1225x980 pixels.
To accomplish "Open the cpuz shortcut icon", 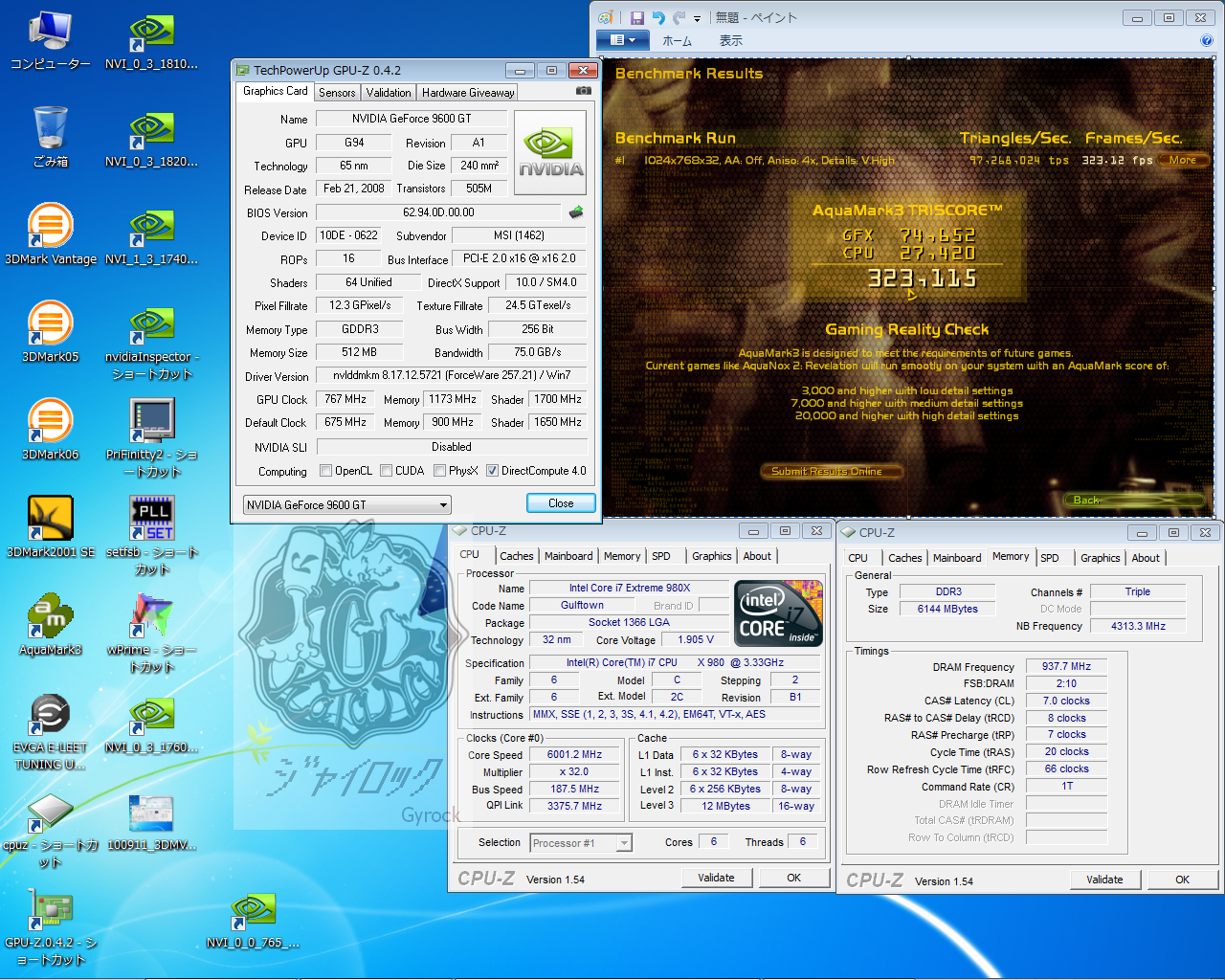I will coord(50,831).
